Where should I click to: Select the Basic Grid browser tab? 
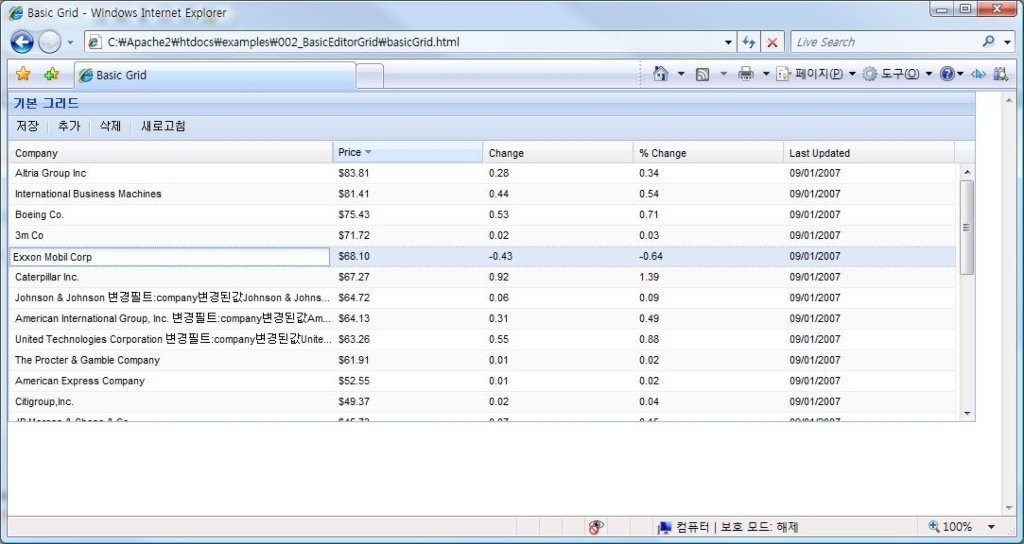coord(215,75)
